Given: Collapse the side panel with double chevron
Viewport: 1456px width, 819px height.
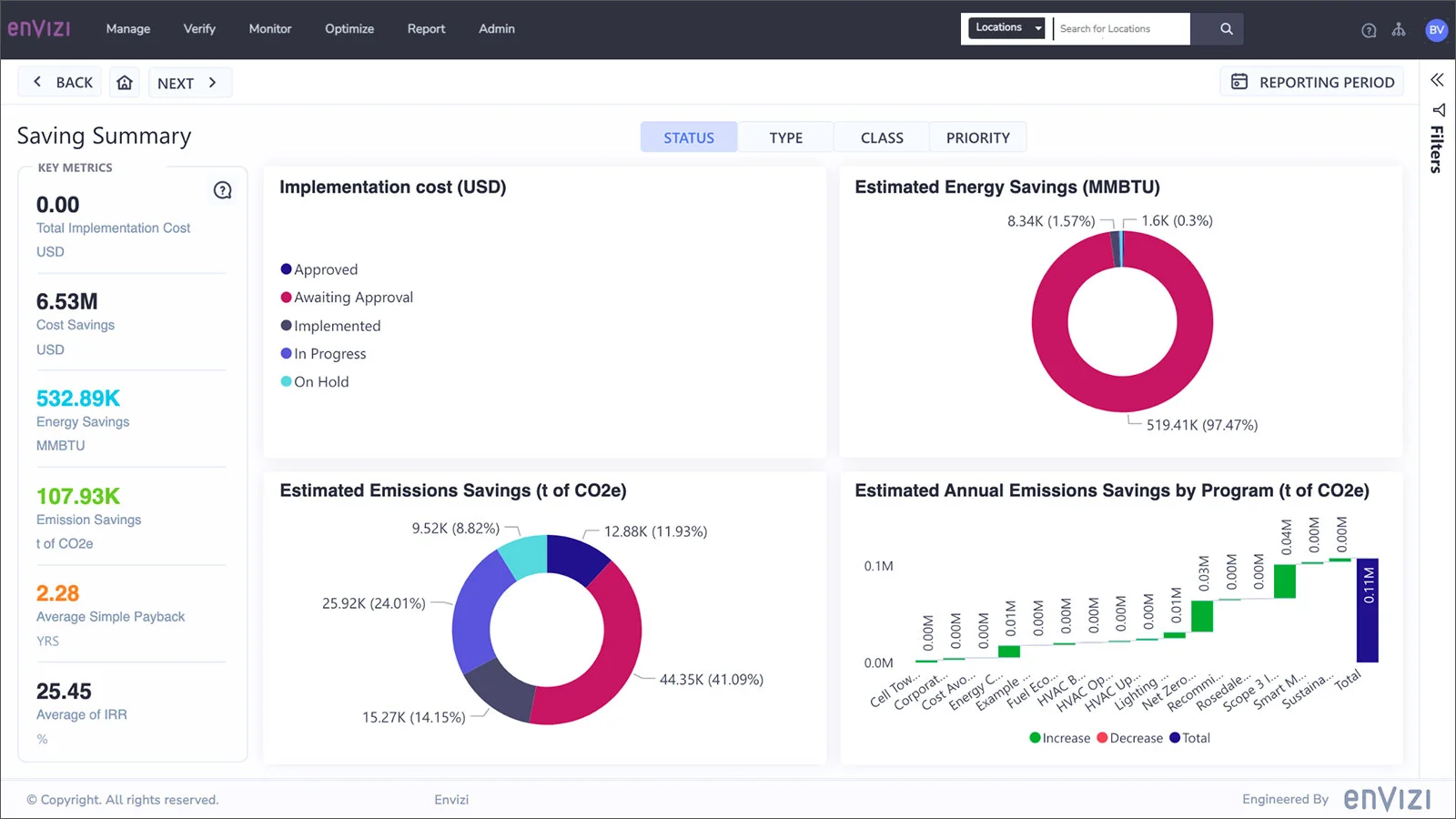Looking at the screenshot, I should [x=1437, y=80].
